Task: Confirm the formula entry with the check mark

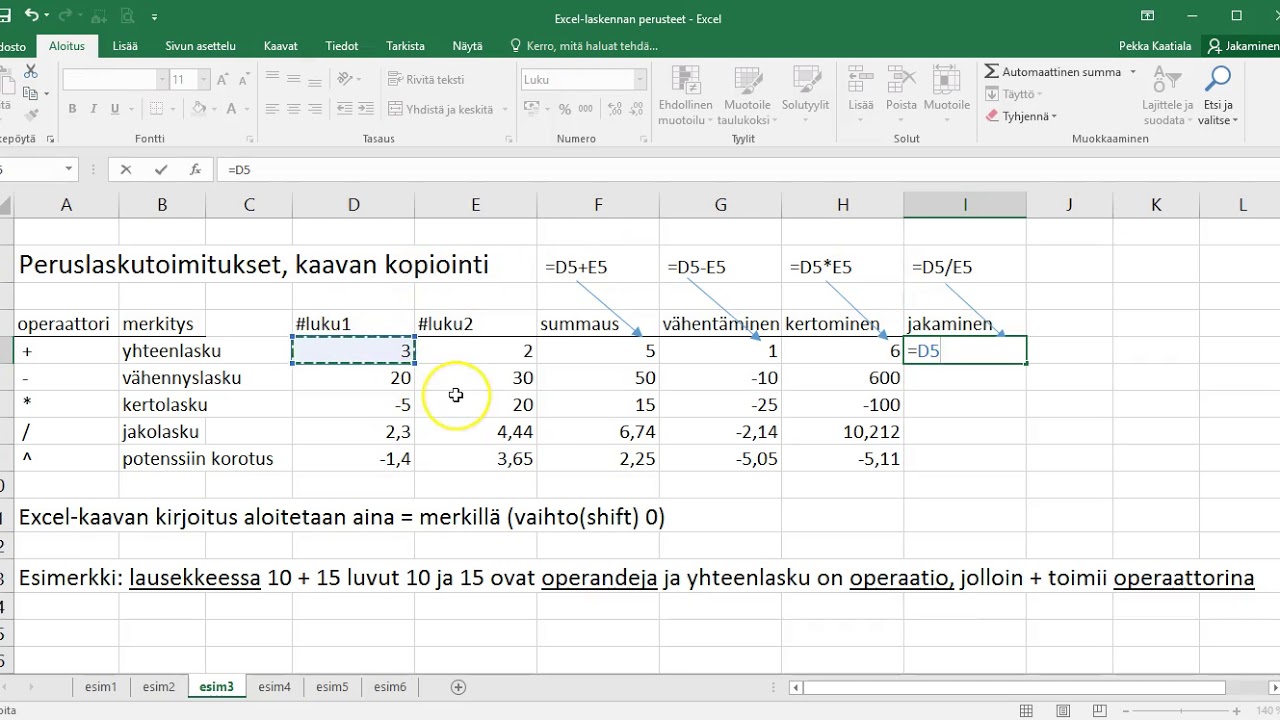Action: coord(160,170)
